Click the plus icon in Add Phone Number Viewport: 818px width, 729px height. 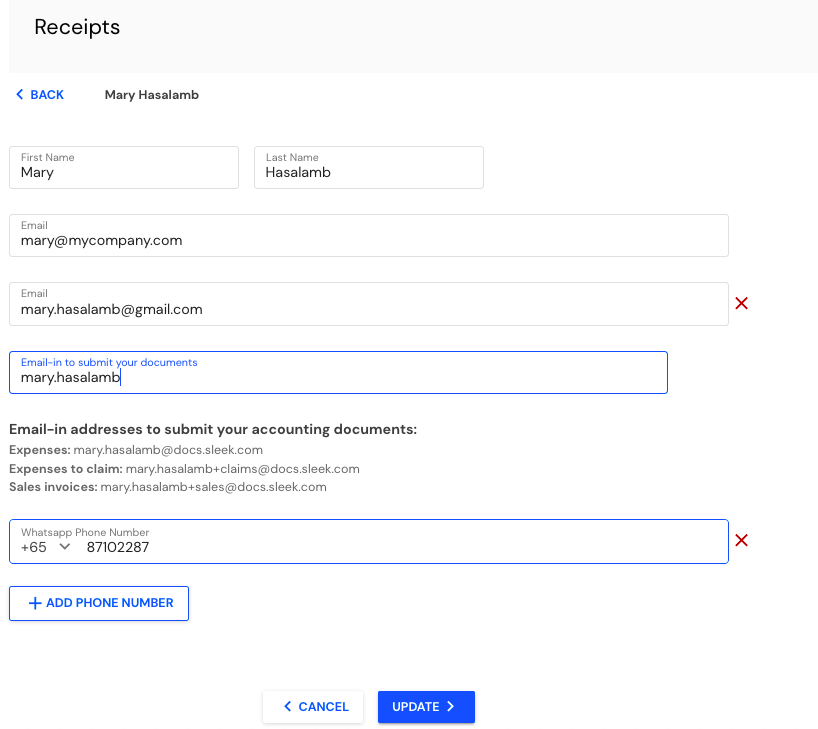(x=35, y=603)
